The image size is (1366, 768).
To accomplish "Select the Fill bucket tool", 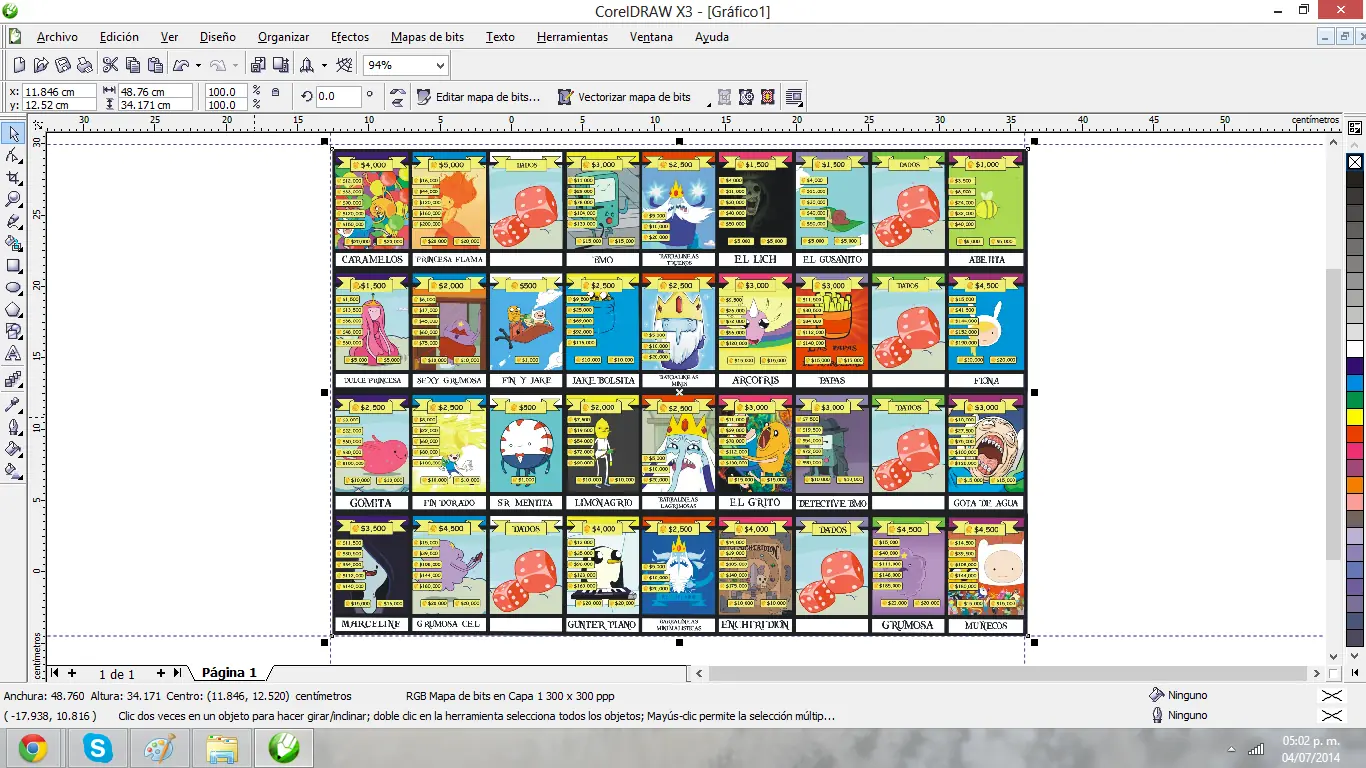I will (14, 448).
